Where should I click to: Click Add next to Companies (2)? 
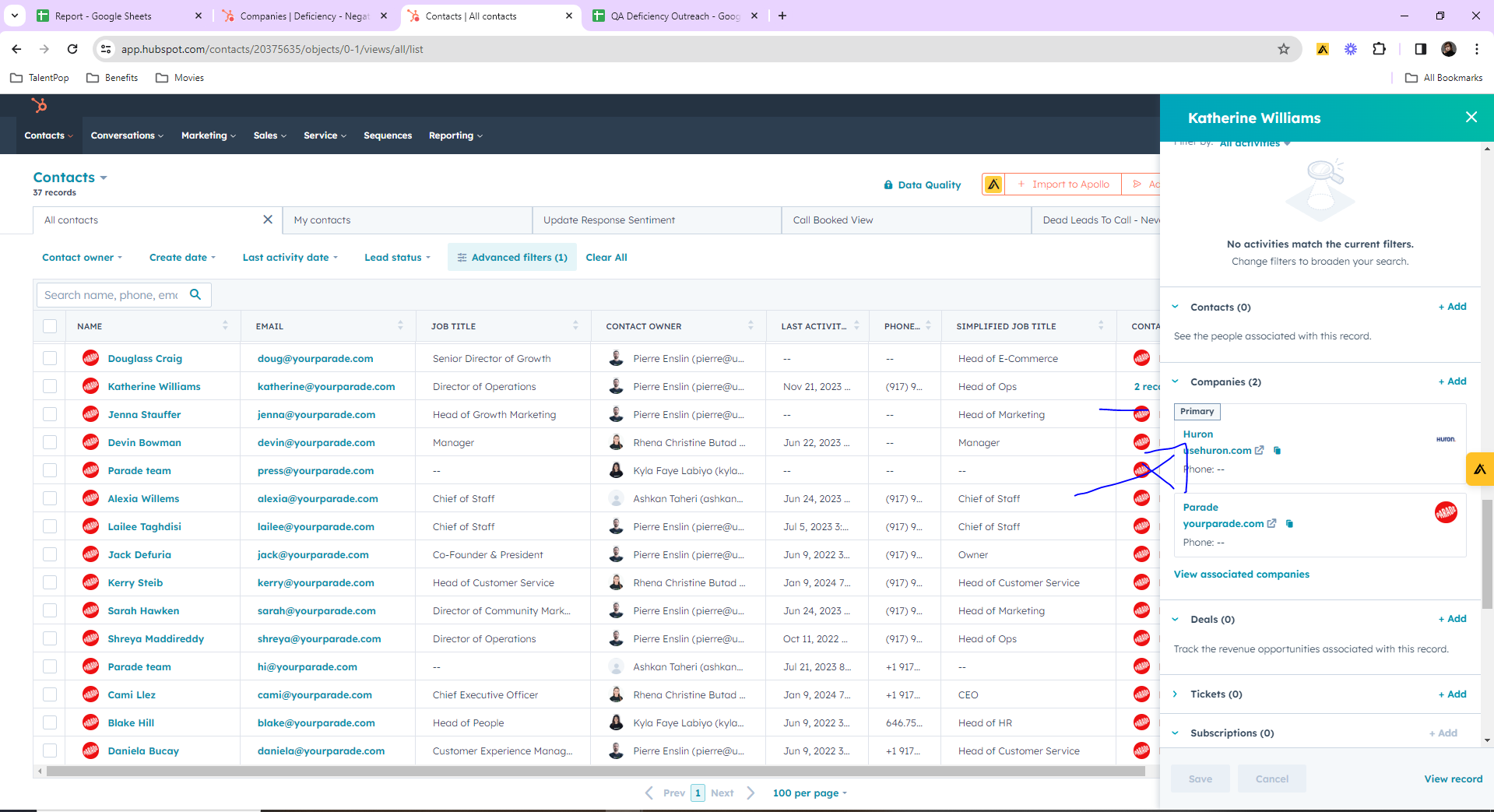[x=1452, y=381]
